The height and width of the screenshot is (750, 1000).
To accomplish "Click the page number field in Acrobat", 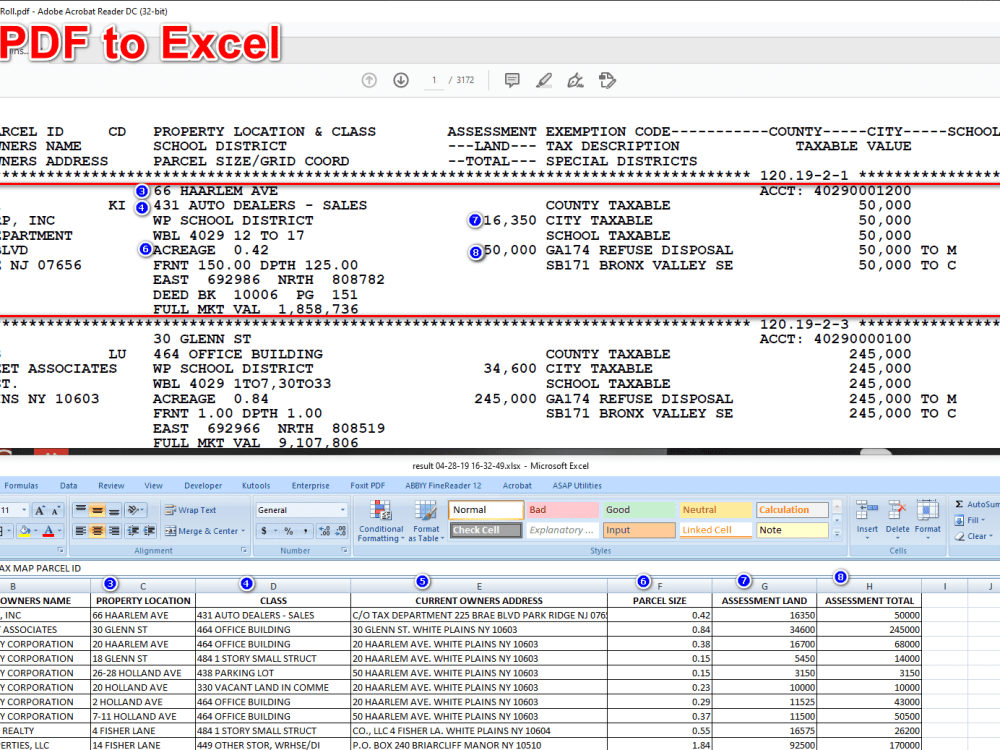I will 434,80.
